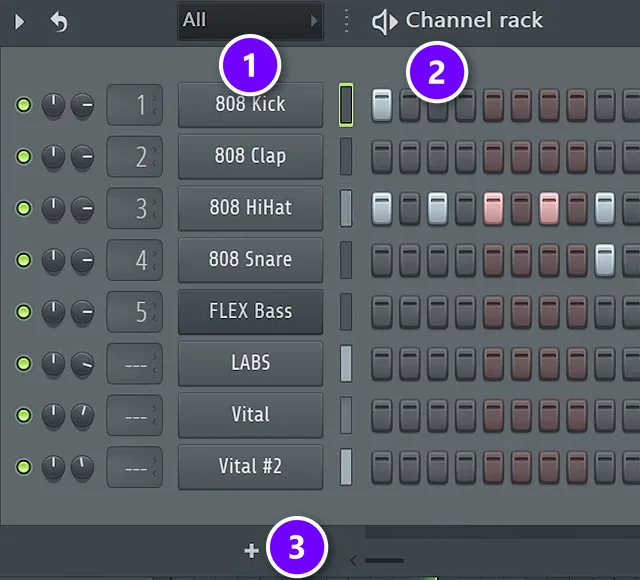Turn off the first 808 Kick step

382,105
